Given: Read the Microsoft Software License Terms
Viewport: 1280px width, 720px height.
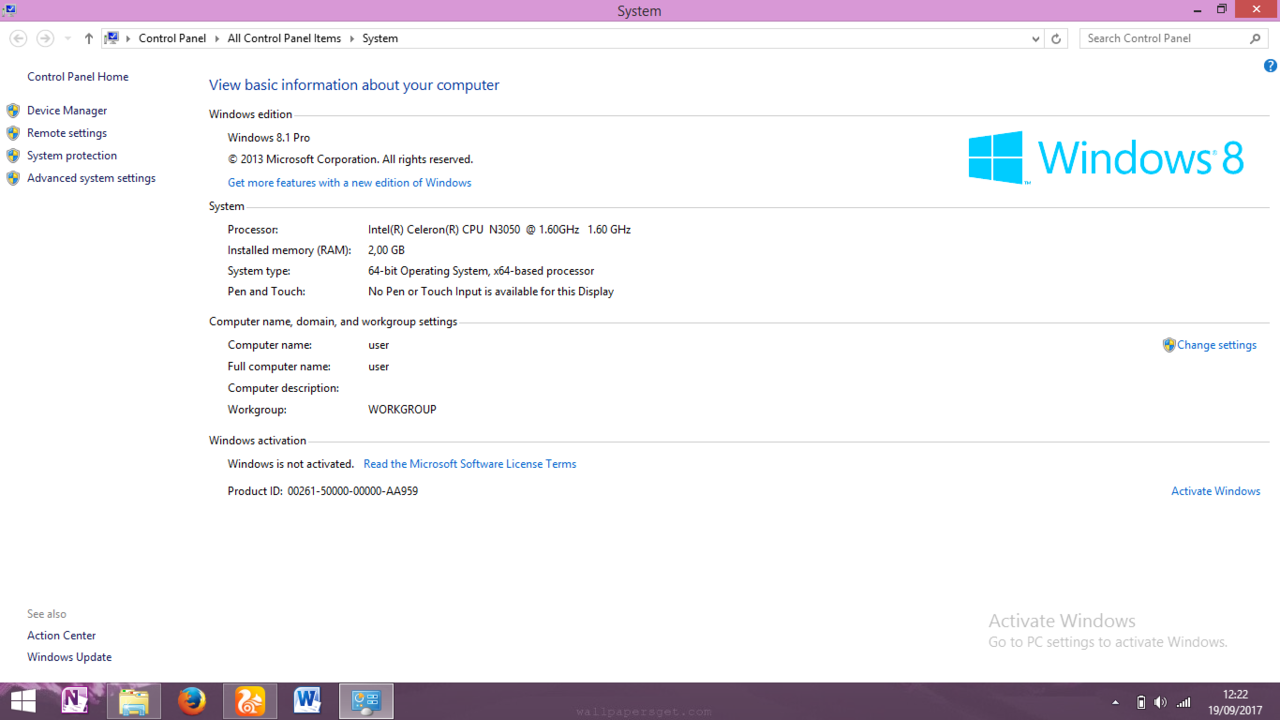Looking at the screenshot, I should click(x=470, y=464).
